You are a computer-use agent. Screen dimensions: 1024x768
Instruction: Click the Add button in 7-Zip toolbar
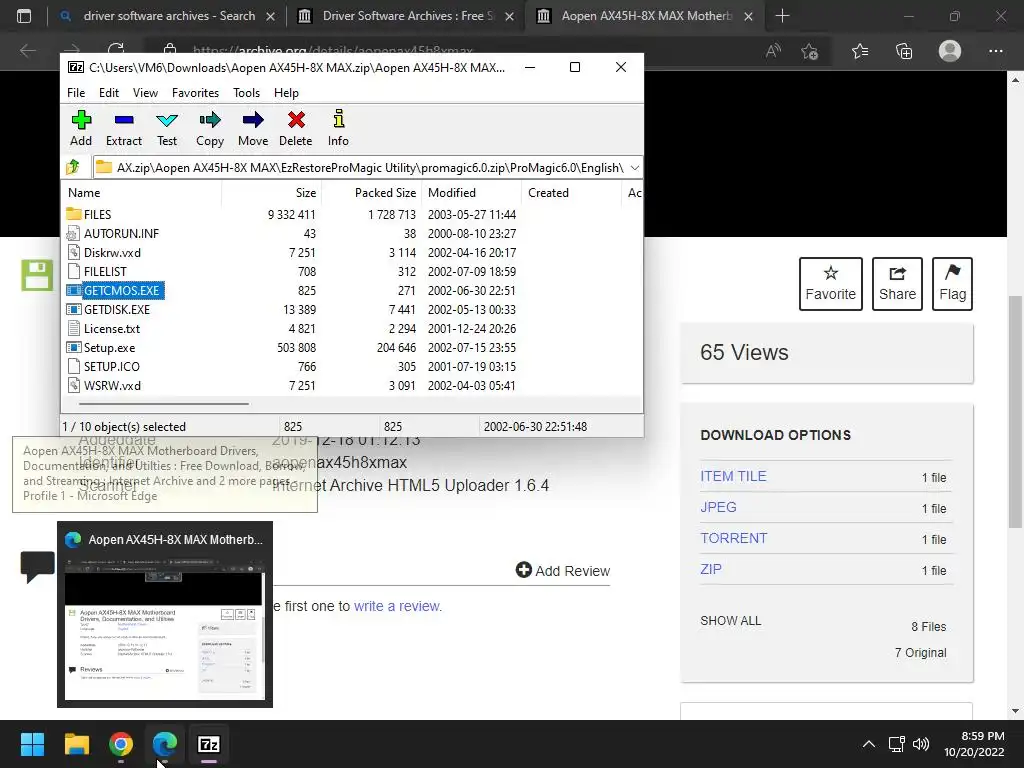[81, 128]
